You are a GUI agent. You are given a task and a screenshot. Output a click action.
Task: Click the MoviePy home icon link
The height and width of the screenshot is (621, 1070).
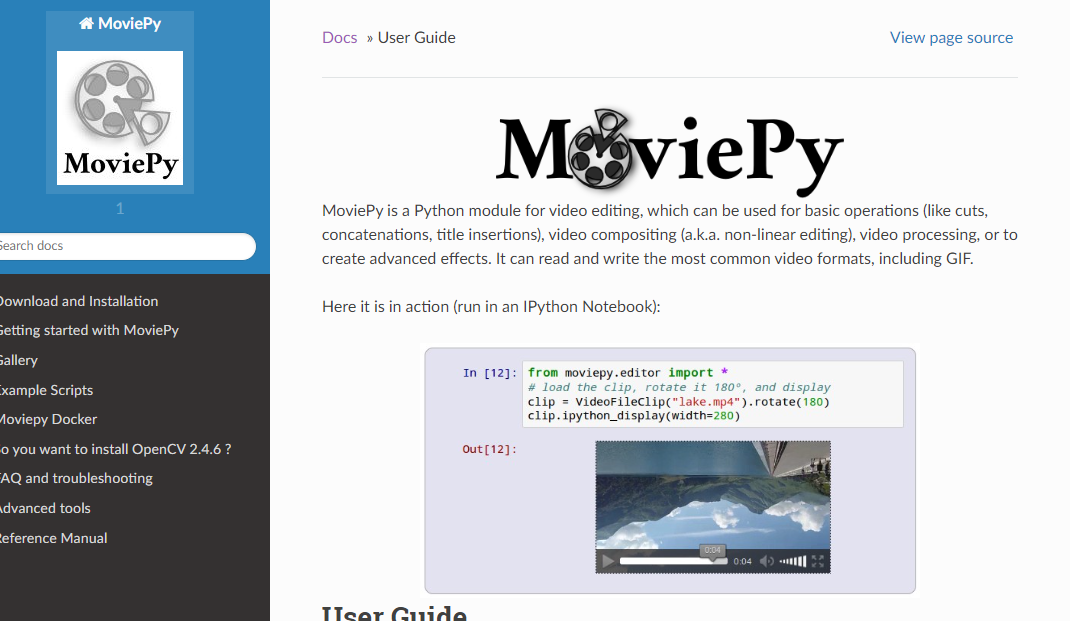pos(120,24)
